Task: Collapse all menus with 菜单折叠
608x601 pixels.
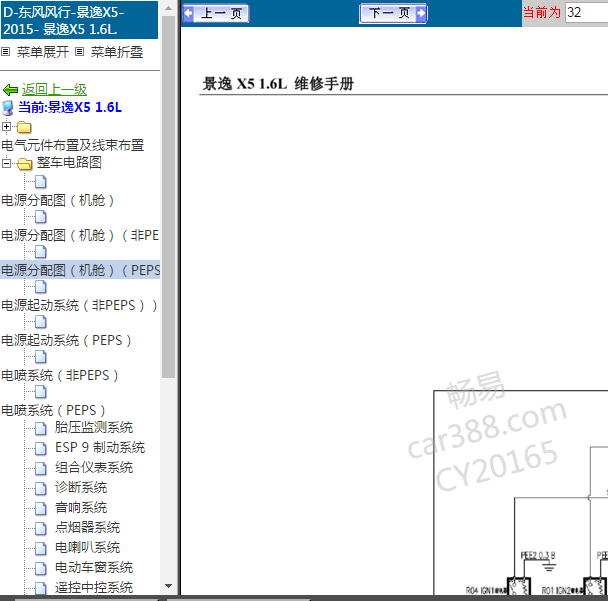Action: point(117,52)
